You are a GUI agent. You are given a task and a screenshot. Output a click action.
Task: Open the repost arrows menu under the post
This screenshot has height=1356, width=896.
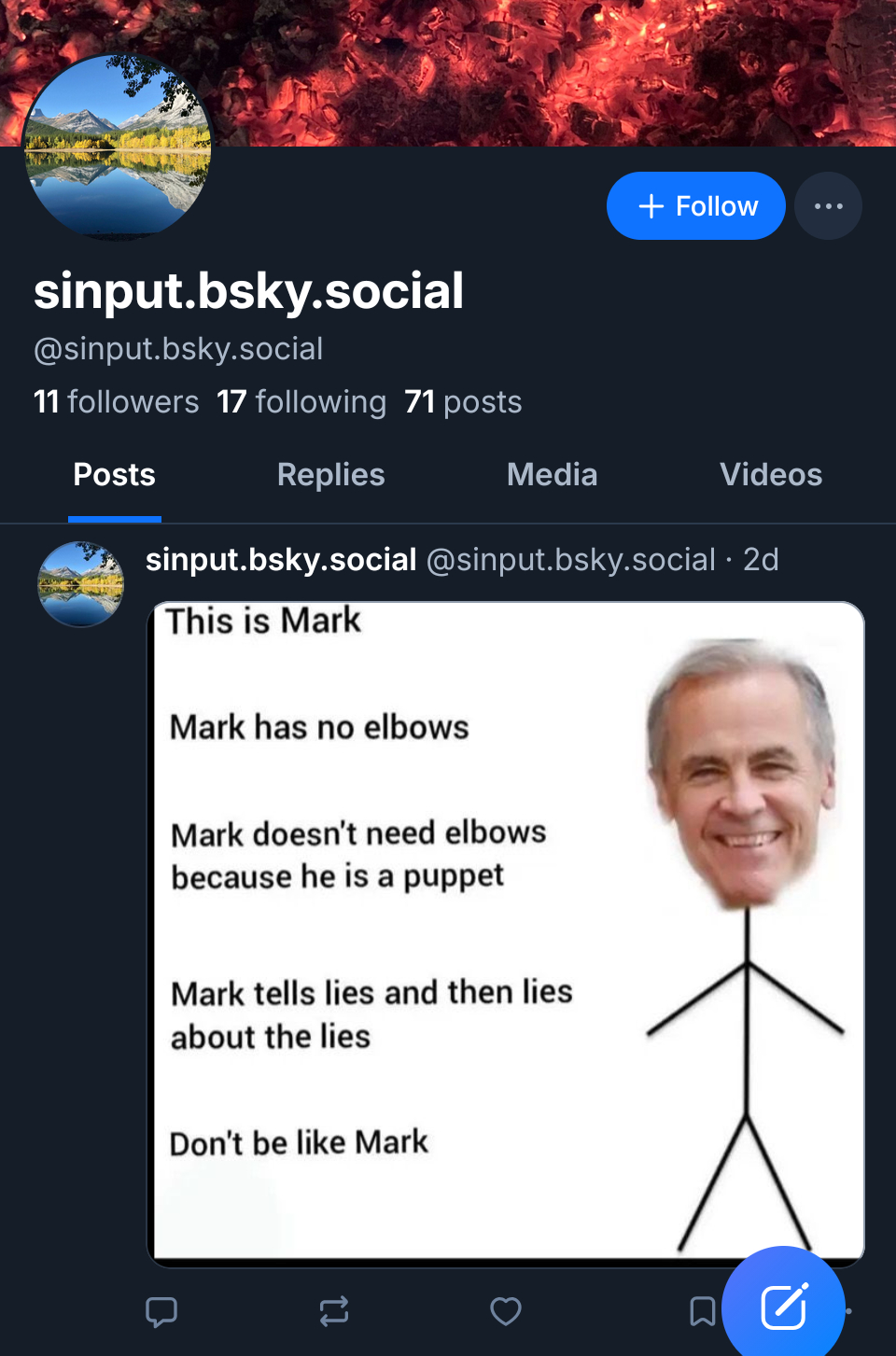(x=334, y=1311)
